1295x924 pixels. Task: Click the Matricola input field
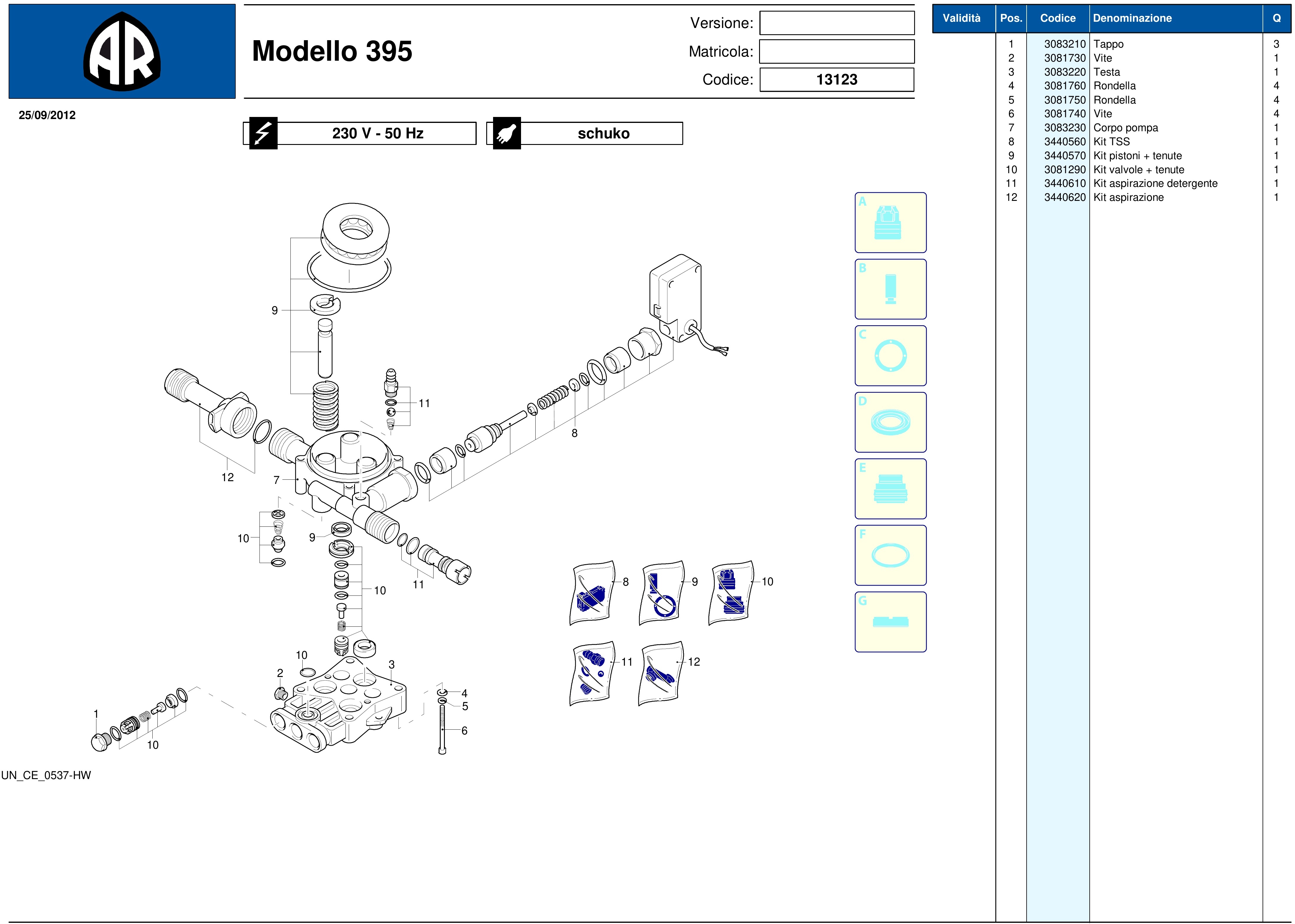tap(837, 52)
